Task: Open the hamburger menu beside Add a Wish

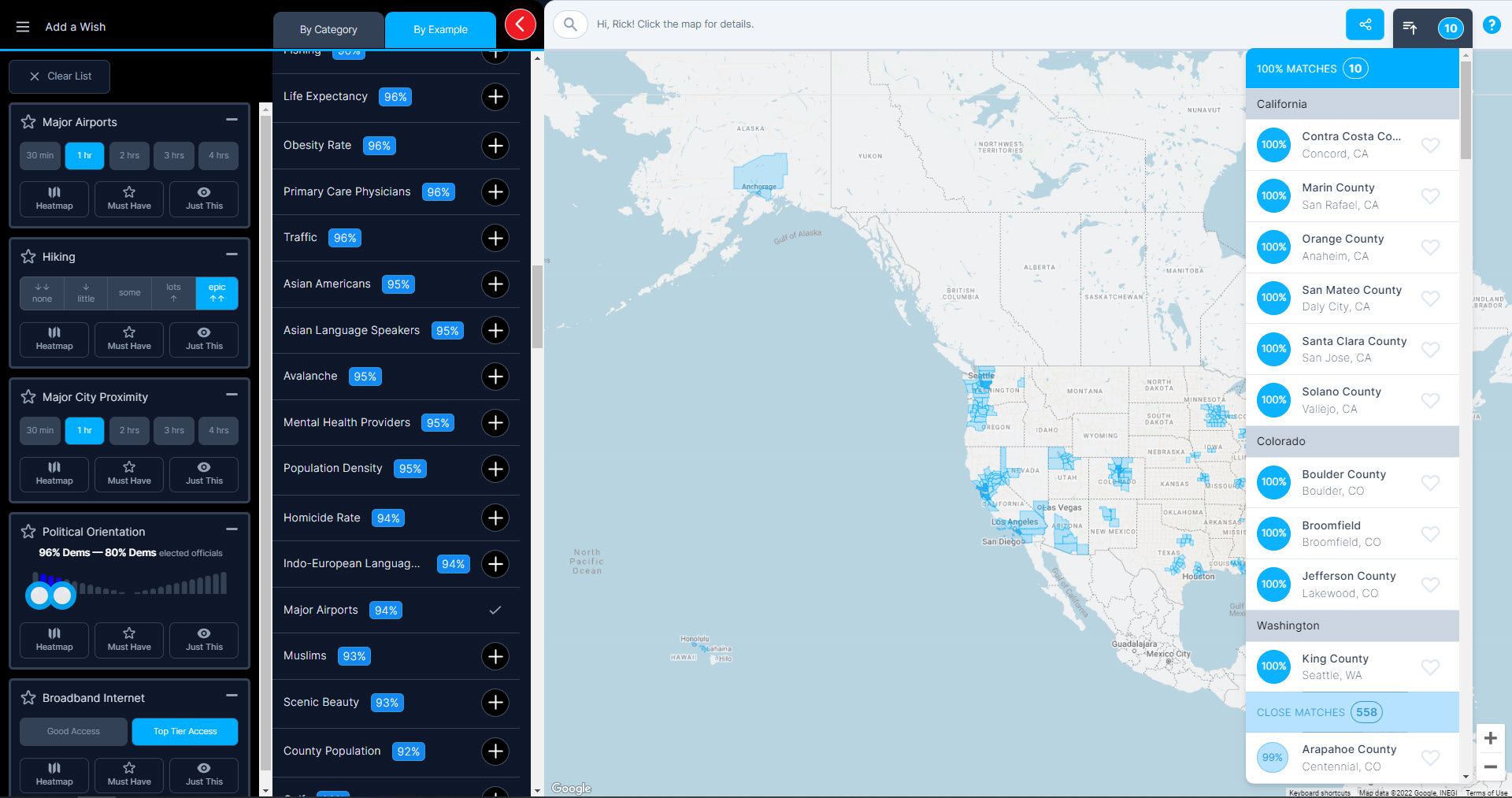Action: tap(23, 27)
